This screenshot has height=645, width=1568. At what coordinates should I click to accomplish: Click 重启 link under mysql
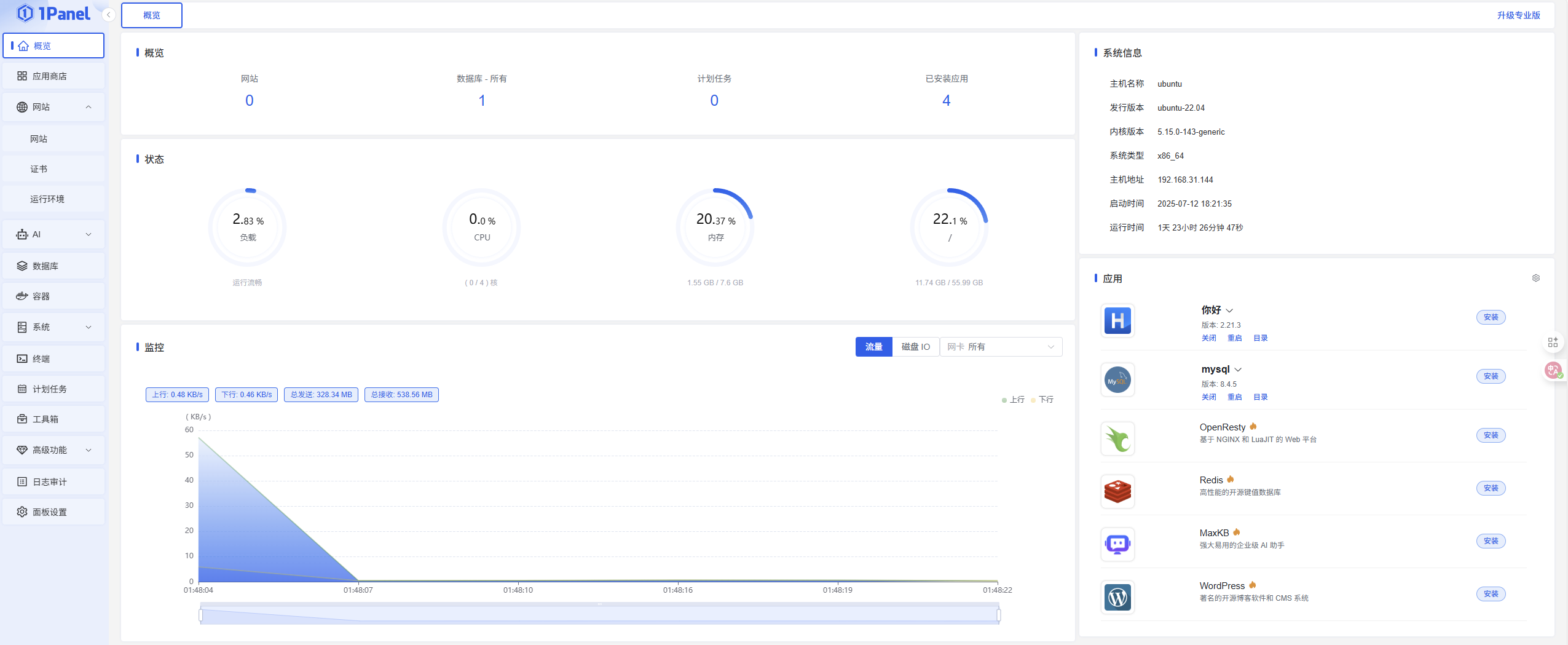click(1234, 398)
